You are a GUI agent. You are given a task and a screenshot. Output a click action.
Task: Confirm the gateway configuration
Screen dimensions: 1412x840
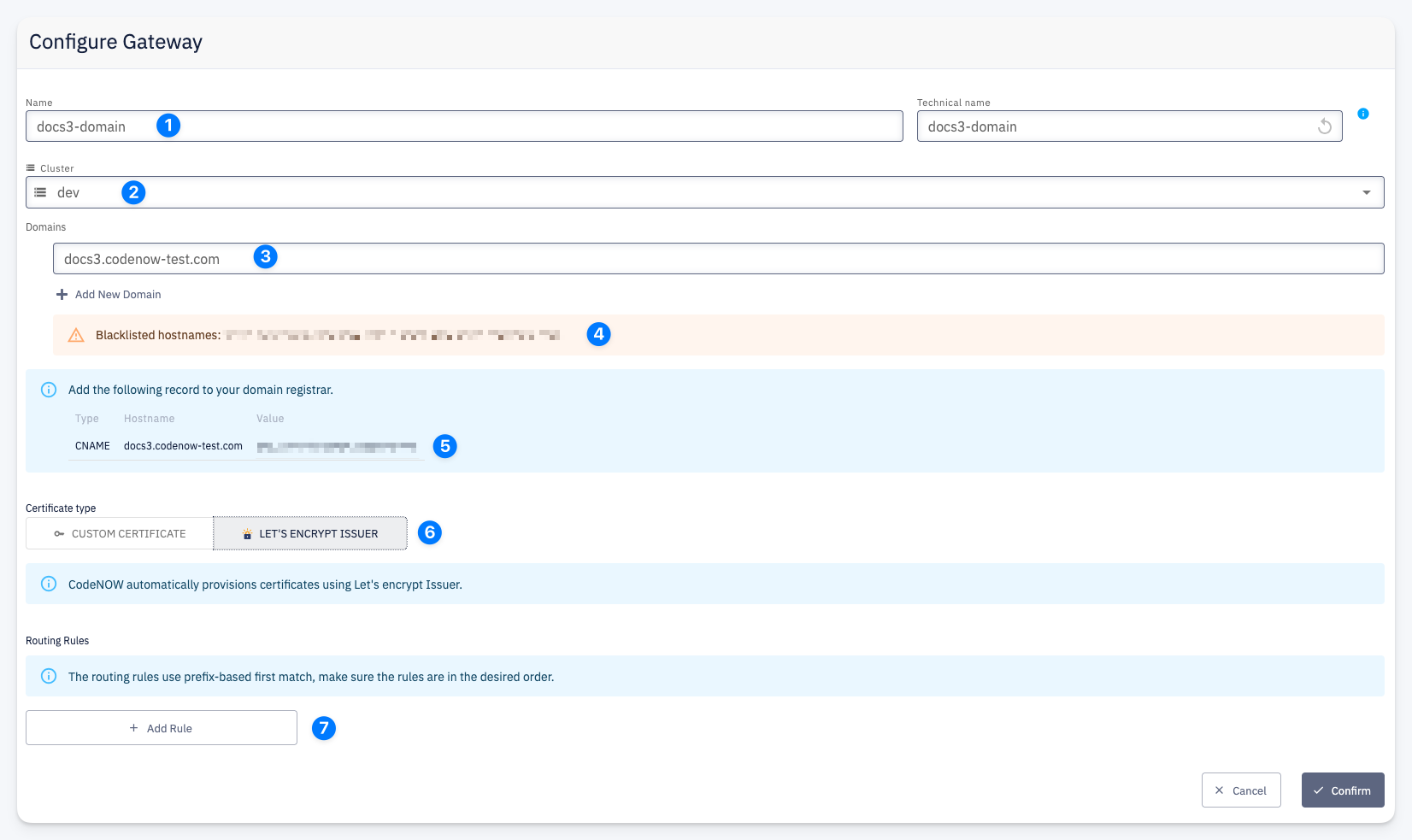(x=1343, y=790)
